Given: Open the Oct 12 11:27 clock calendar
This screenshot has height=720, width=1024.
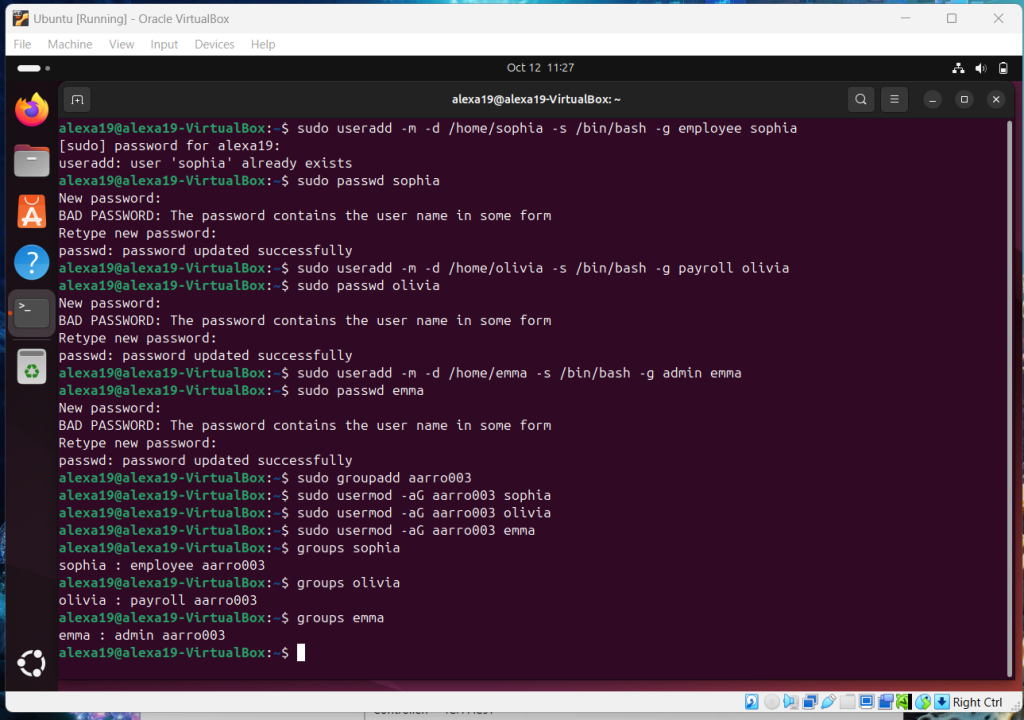Looking at the screenshot, I should point(540,68).
